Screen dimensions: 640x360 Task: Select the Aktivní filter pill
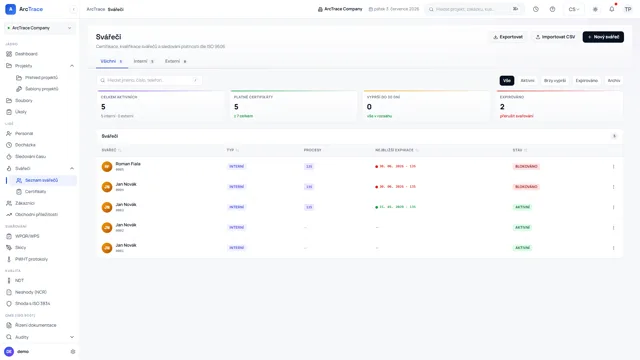527,81
